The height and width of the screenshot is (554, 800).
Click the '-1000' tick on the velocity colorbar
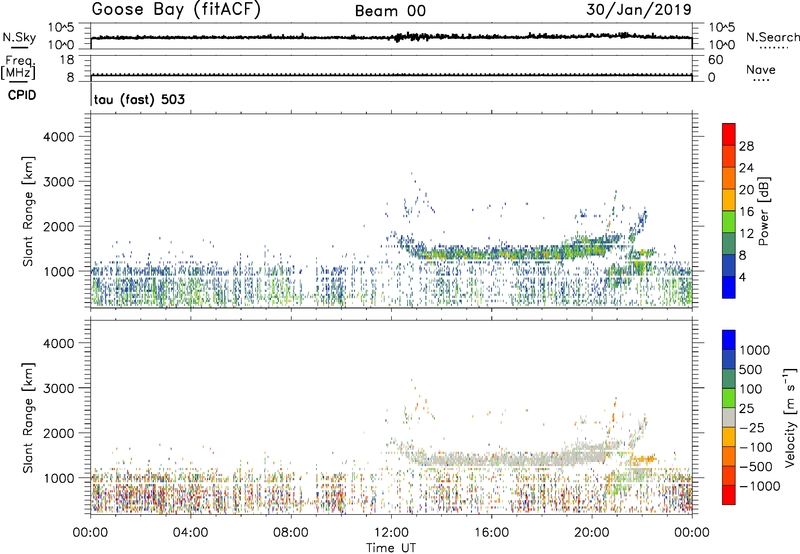click(760, 486)
